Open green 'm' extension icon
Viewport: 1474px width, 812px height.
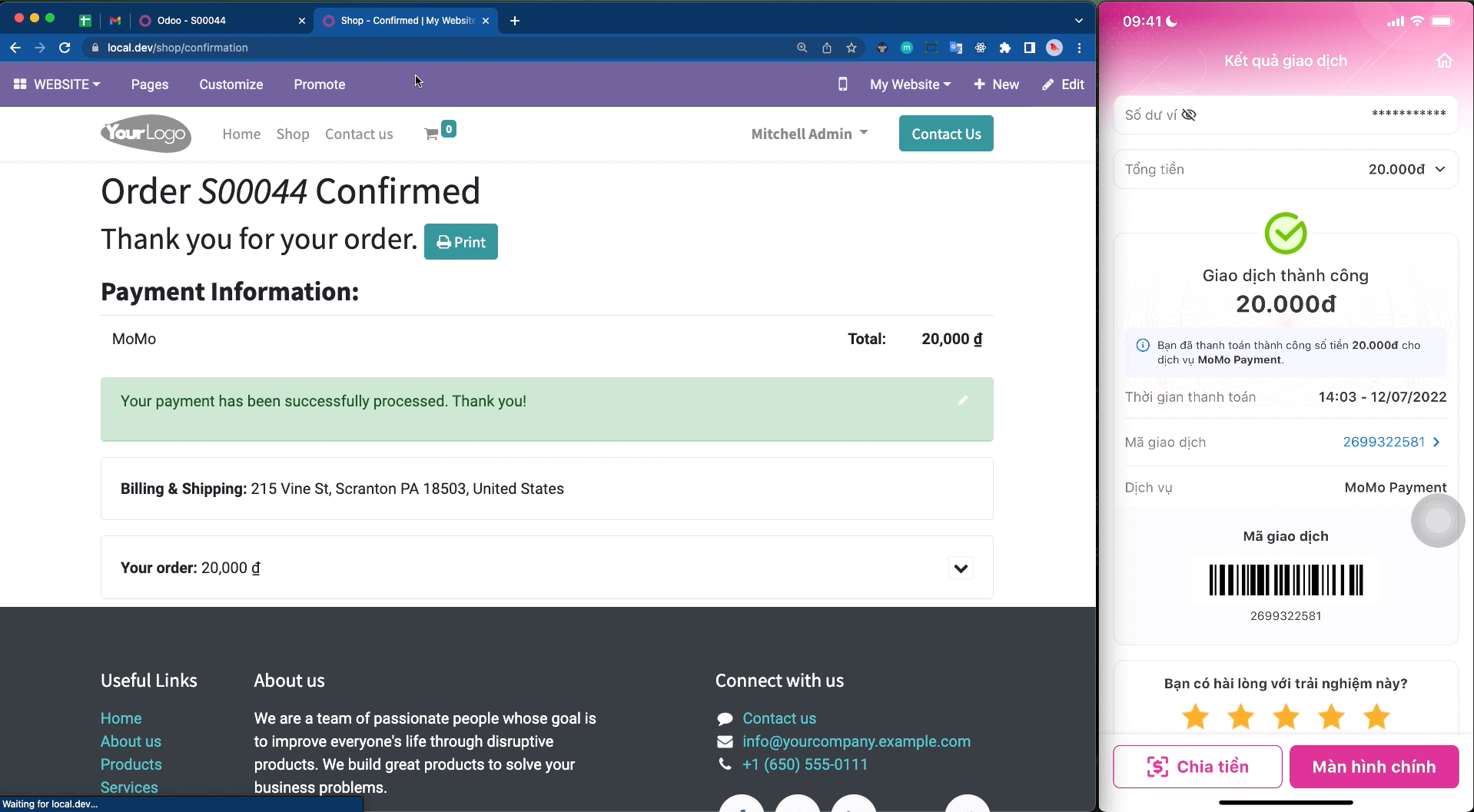[x=907, y=48]
